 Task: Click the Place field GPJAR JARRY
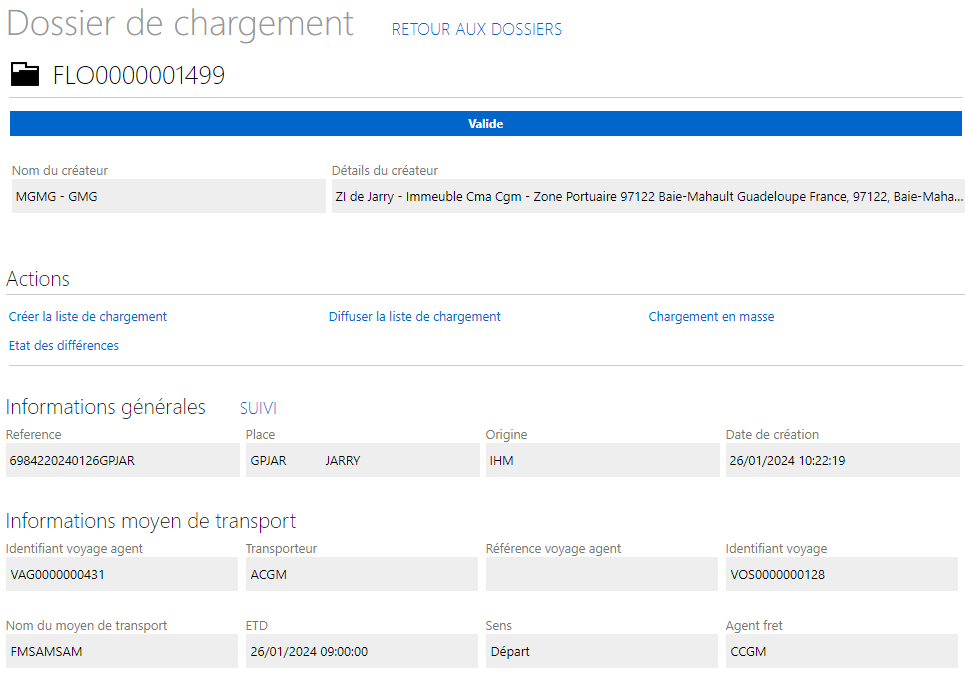point(362,460)
